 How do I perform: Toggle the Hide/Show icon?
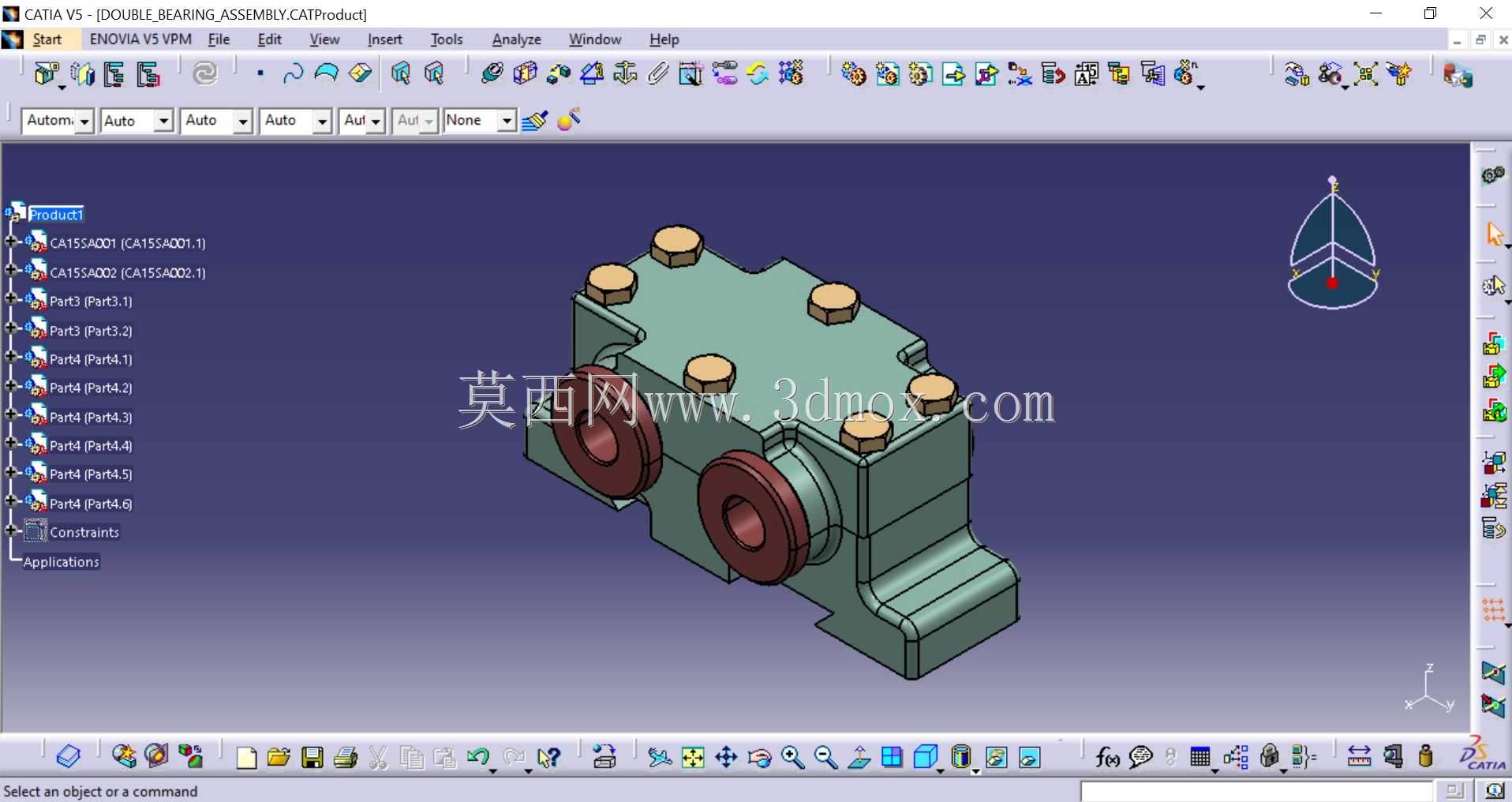coord(997,758)
